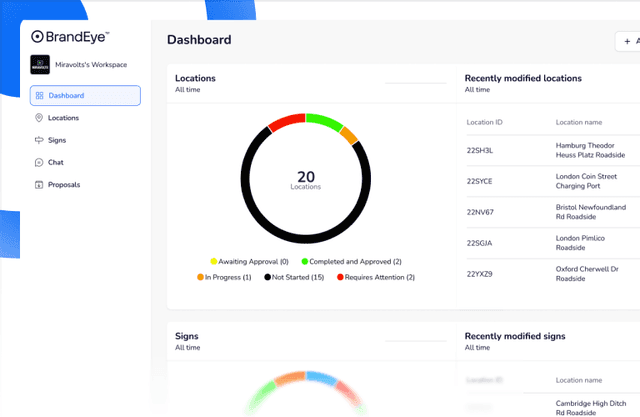Click the black Not Started chart segment
The width and height of the screenshot is (640, 417).
click(306, 239)
